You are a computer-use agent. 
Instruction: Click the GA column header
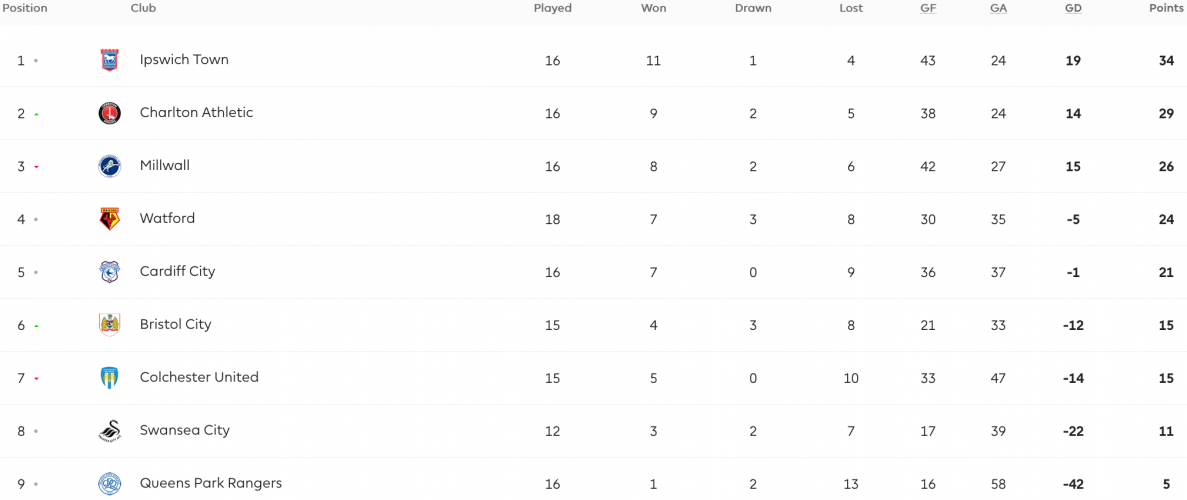click(999, 8)
